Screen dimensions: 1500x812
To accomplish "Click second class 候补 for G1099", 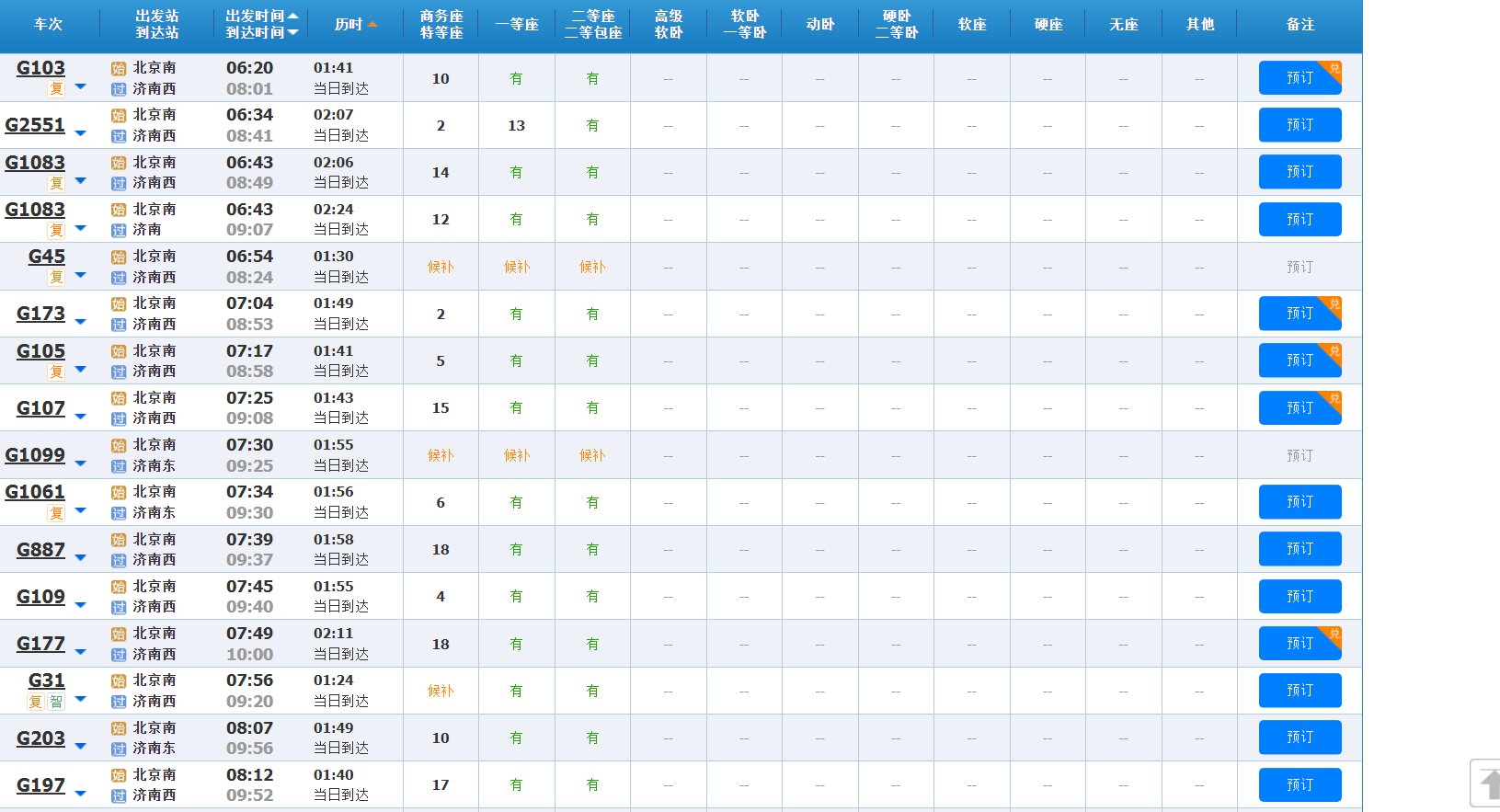I will click(x=592, y=456).
